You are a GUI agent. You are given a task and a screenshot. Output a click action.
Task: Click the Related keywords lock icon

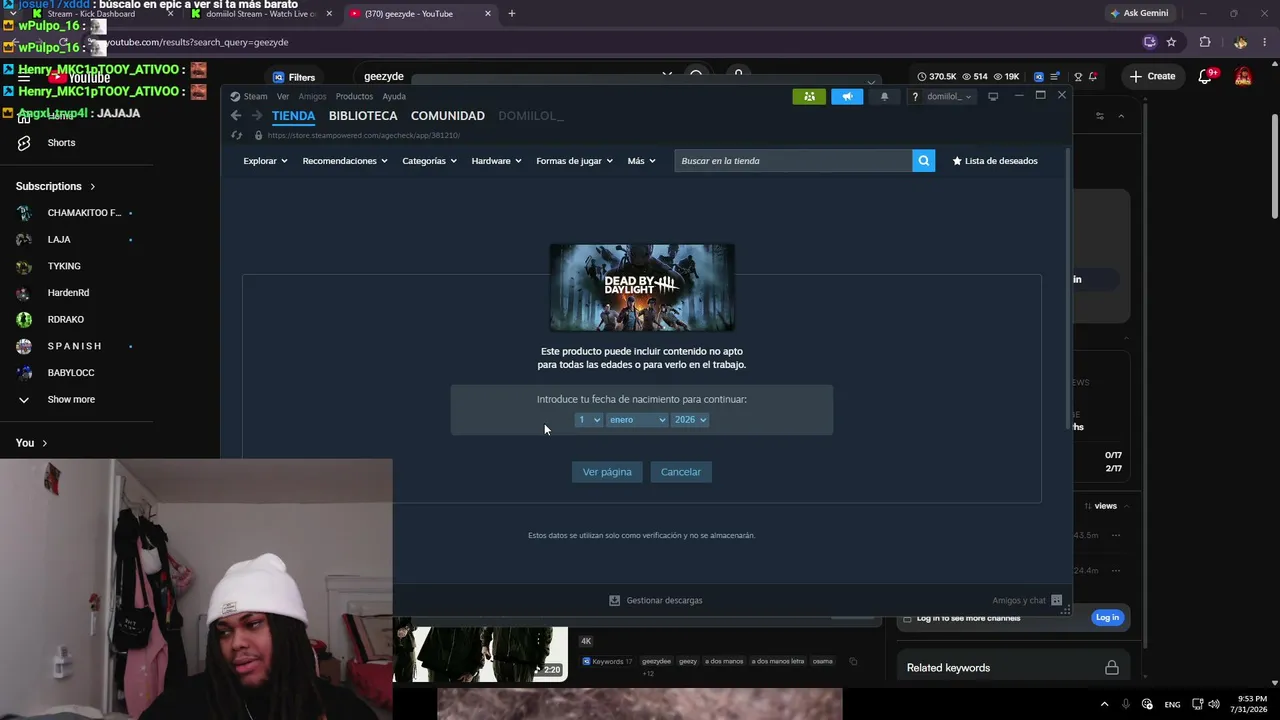[1111, 668]
